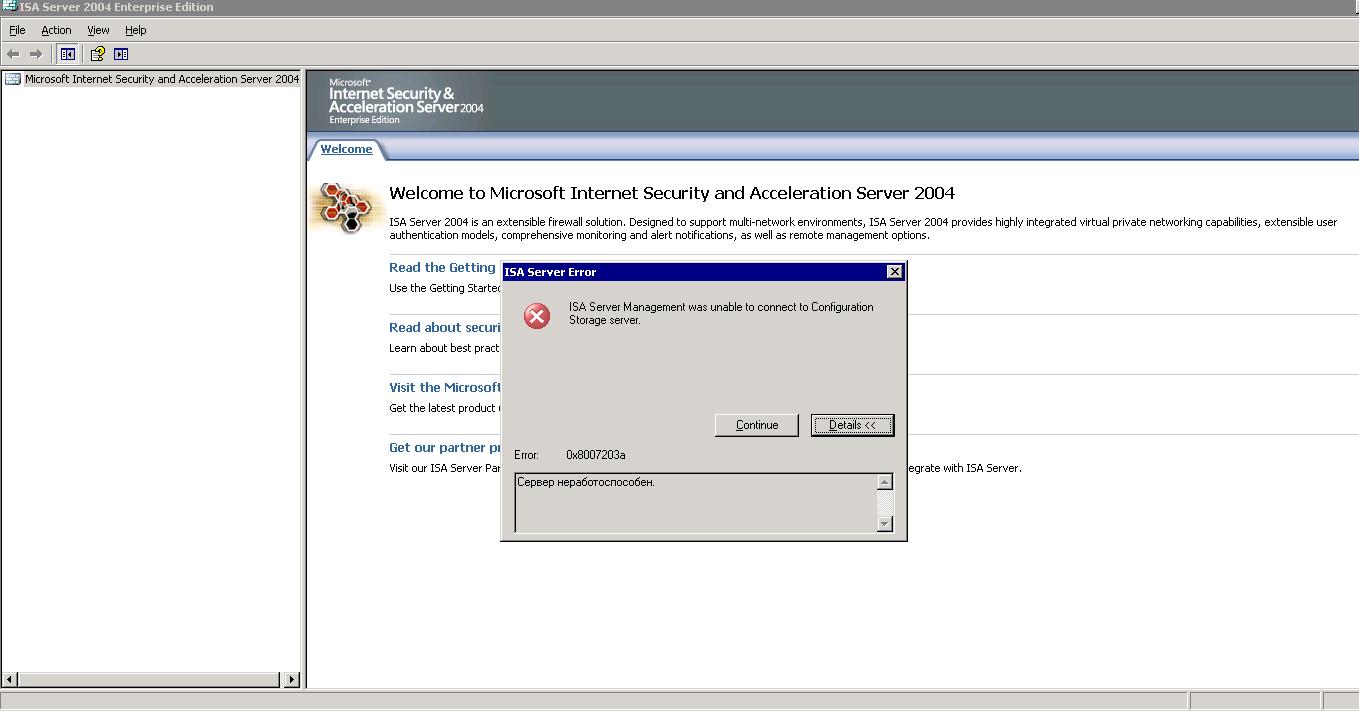Select the Welcome tab
Screen dimensions: 1359x712
(346, 149)
